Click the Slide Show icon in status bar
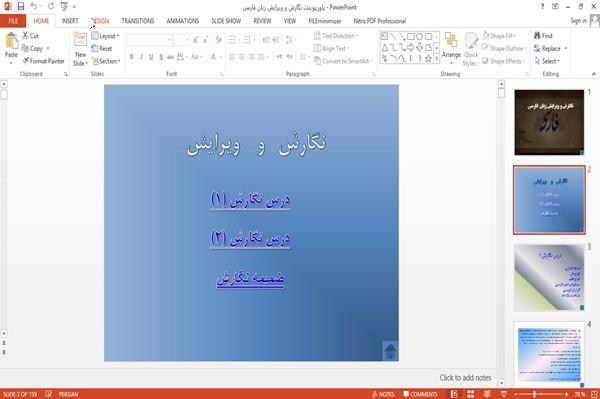 pyautogui.click(x=504, y=394)
